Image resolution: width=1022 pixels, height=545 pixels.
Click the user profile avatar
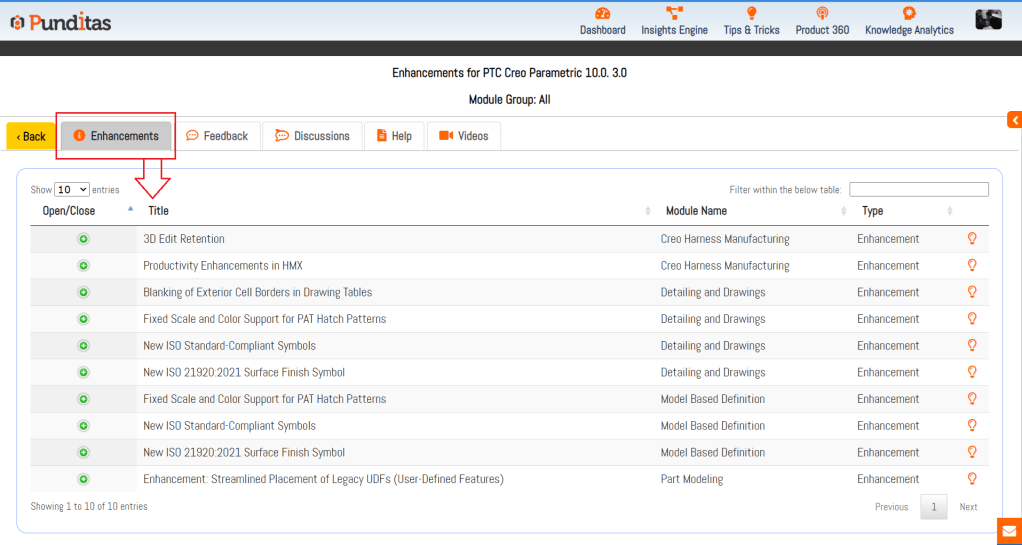click(988, 20)
